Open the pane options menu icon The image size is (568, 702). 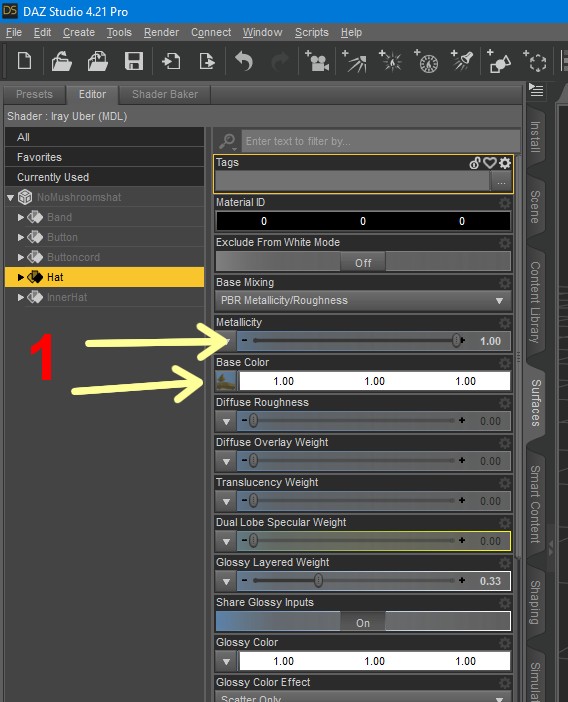point(536,90)
